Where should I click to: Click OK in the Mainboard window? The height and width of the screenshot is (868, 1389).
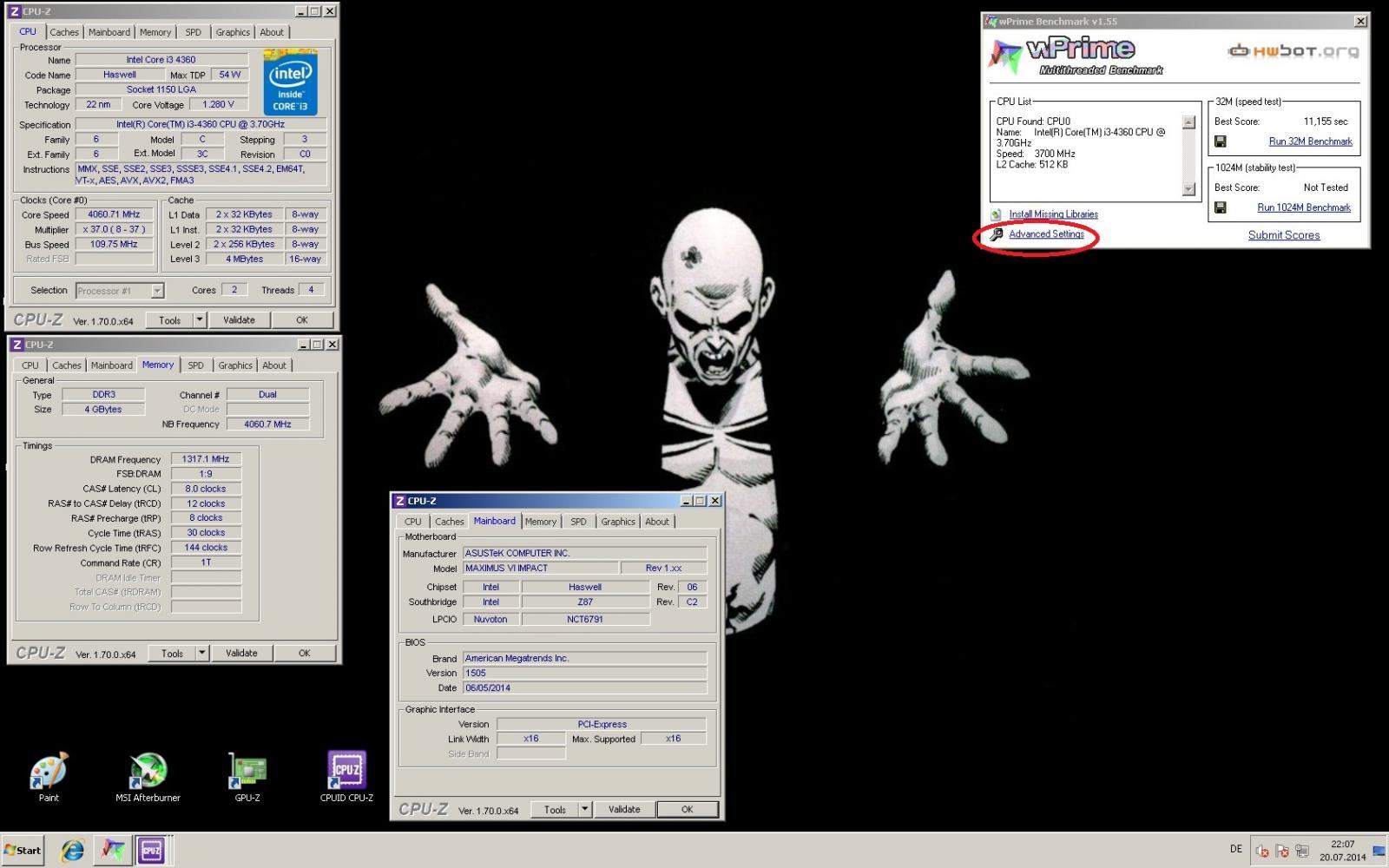coord(688,809)
